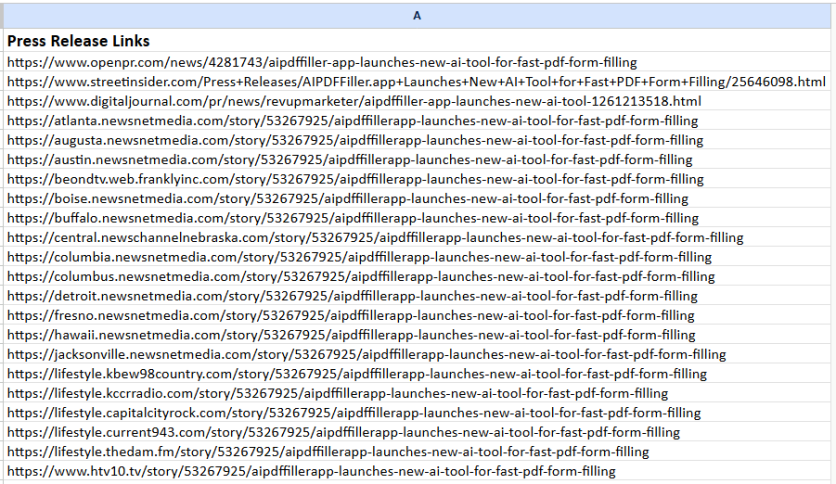Click the augusta.newsnetmedia.com link cell
Screen dimensions: 836x484
[x=417, y=140]
